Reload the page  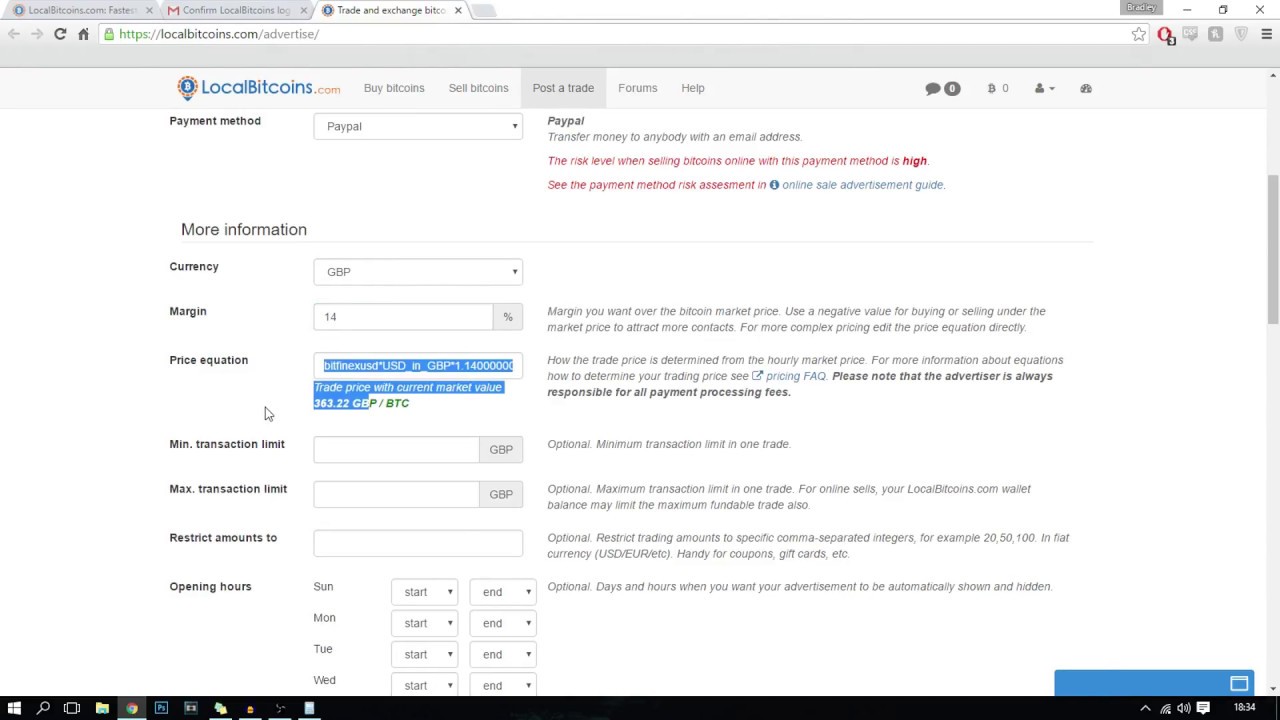pyautogui.click(x=60, y=34)
